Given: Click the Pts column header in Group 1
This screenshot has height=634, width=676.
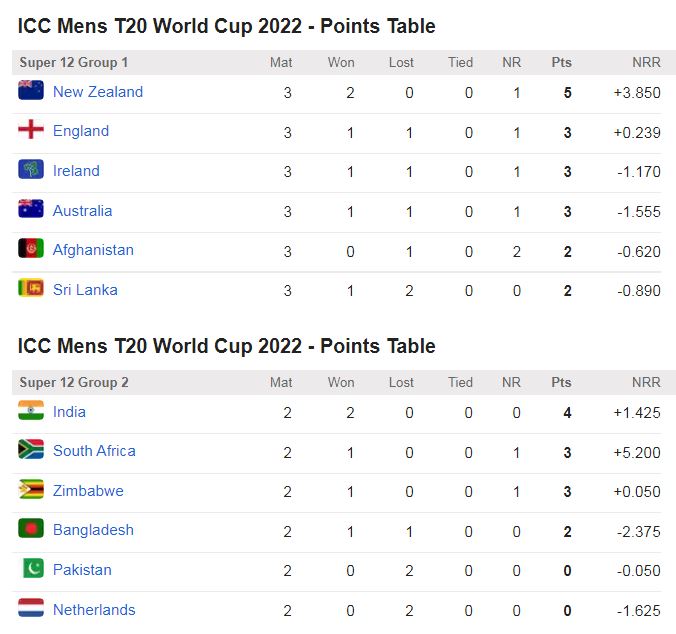Looking at the screenshot, I should click(x=561, y=63).
